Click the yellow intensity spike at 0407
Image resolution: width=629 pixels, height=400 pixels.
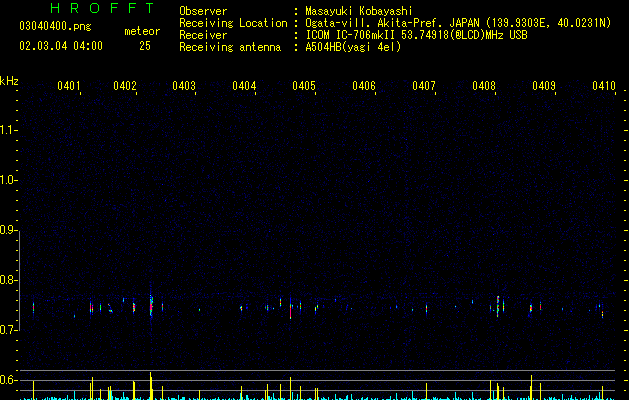coord(426,391)
